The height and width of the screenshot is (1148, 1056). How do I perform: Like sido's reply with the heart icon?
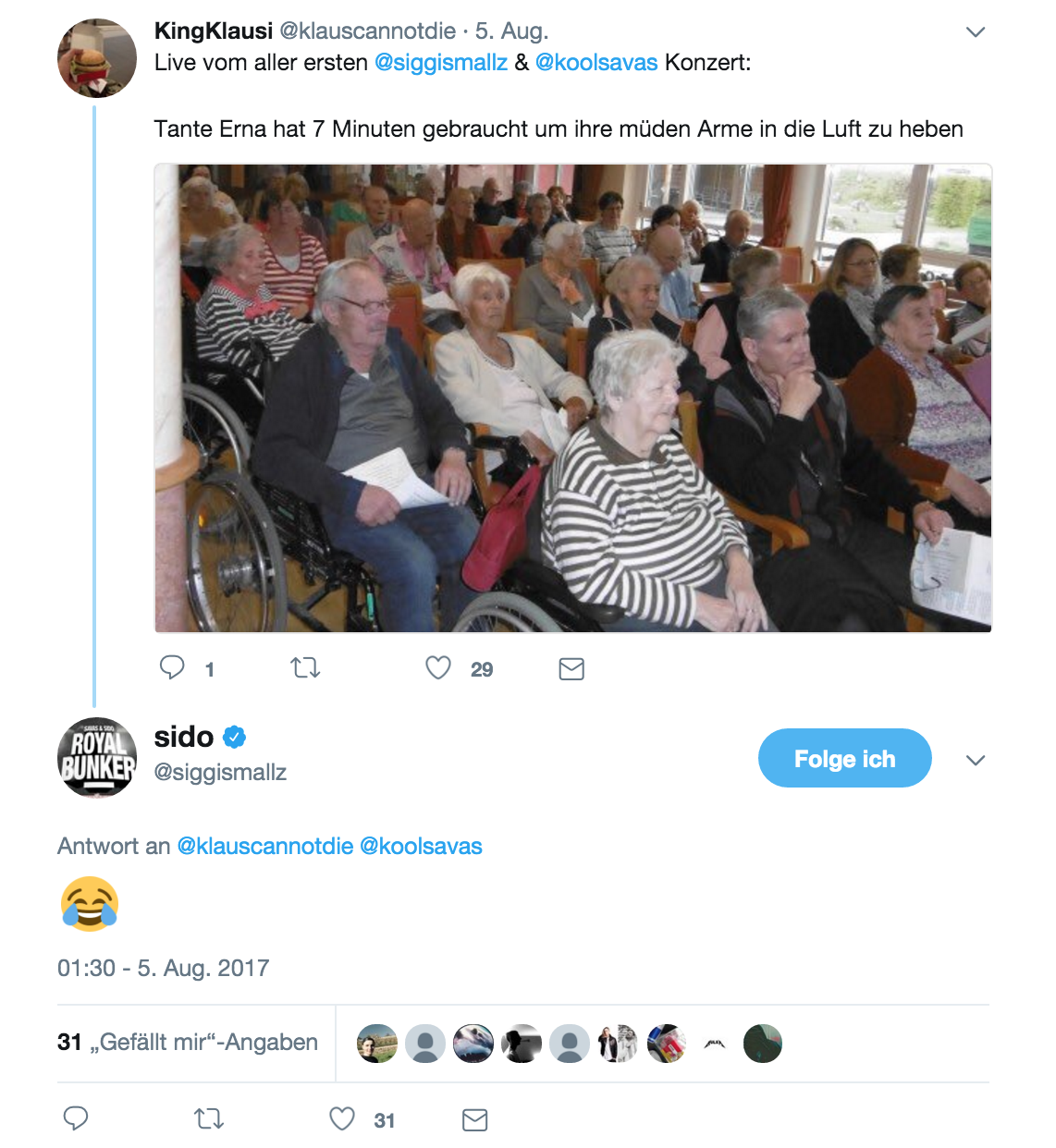(x=342, y=1118)
